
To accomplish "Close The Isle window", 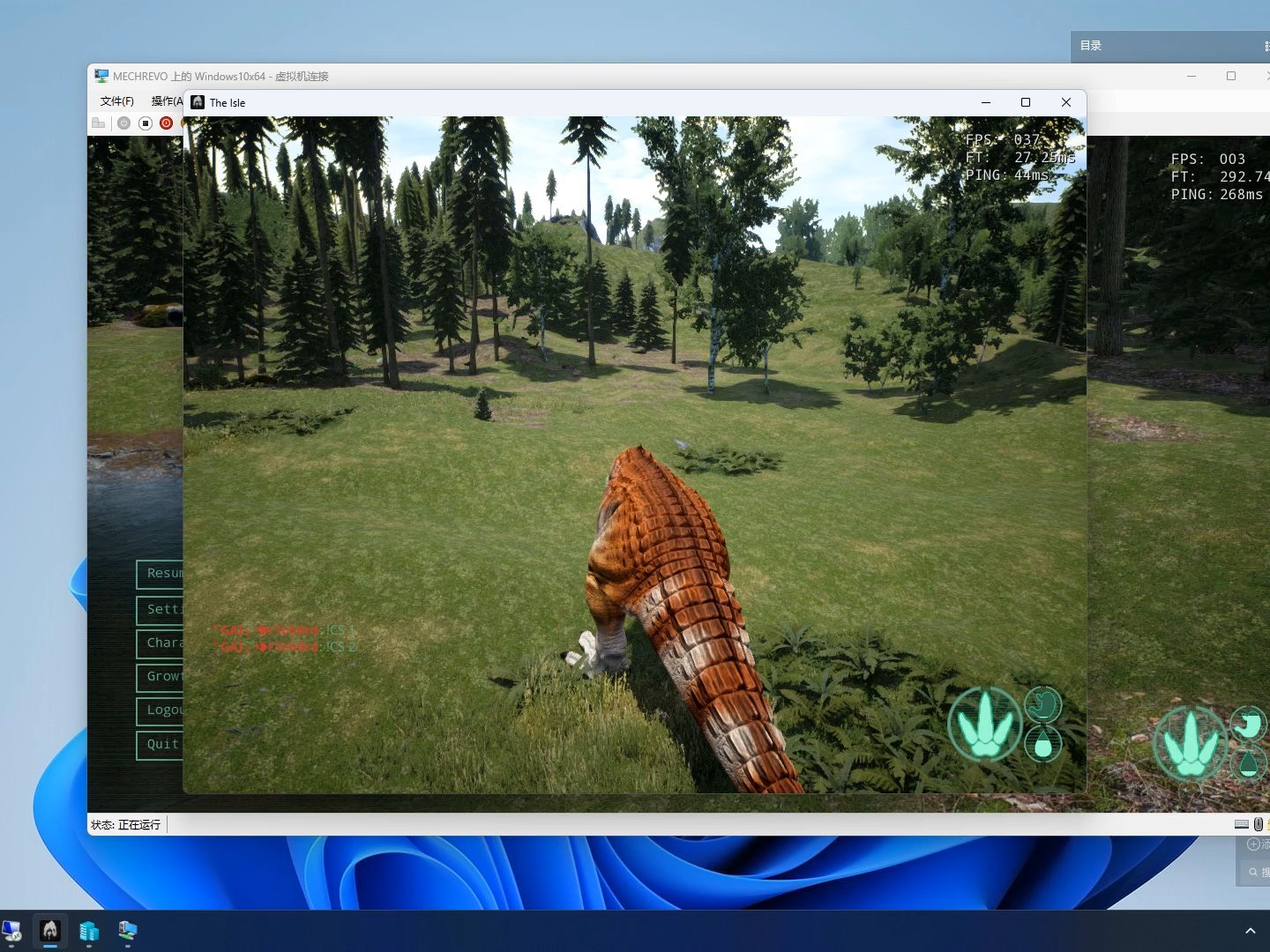I will pos(1066,102).
